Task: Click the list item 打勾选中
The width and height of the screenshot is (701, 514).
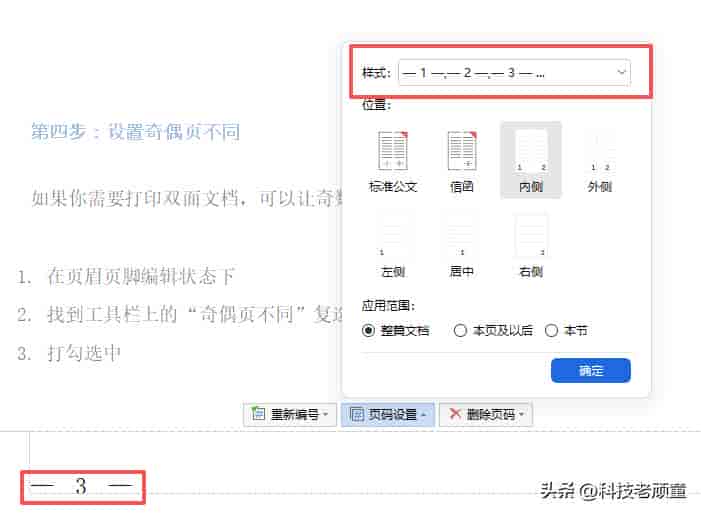Action: 84,353
